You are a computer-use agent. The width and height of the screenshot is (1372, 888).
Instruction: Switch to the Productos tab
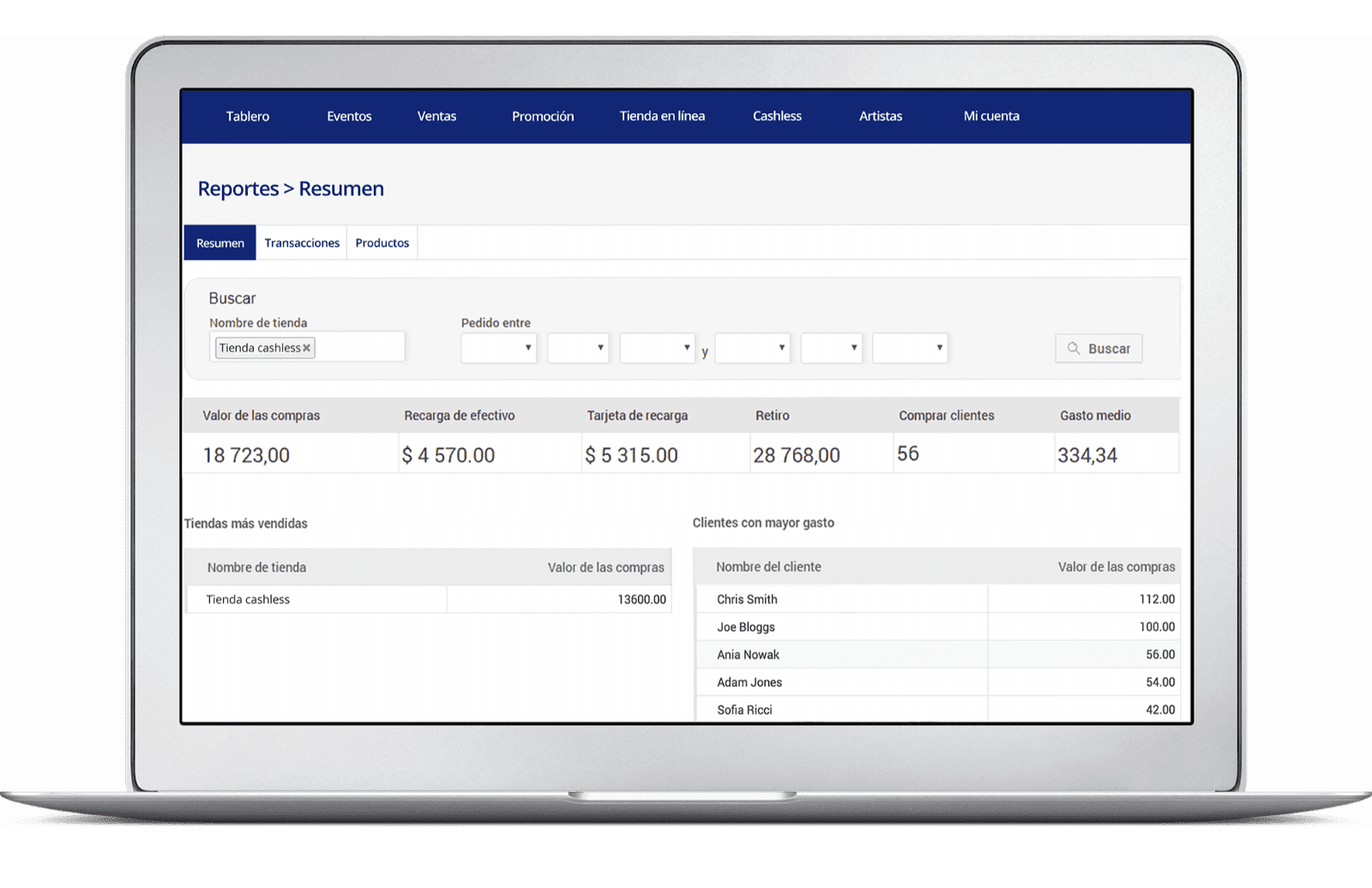point(382,243)
